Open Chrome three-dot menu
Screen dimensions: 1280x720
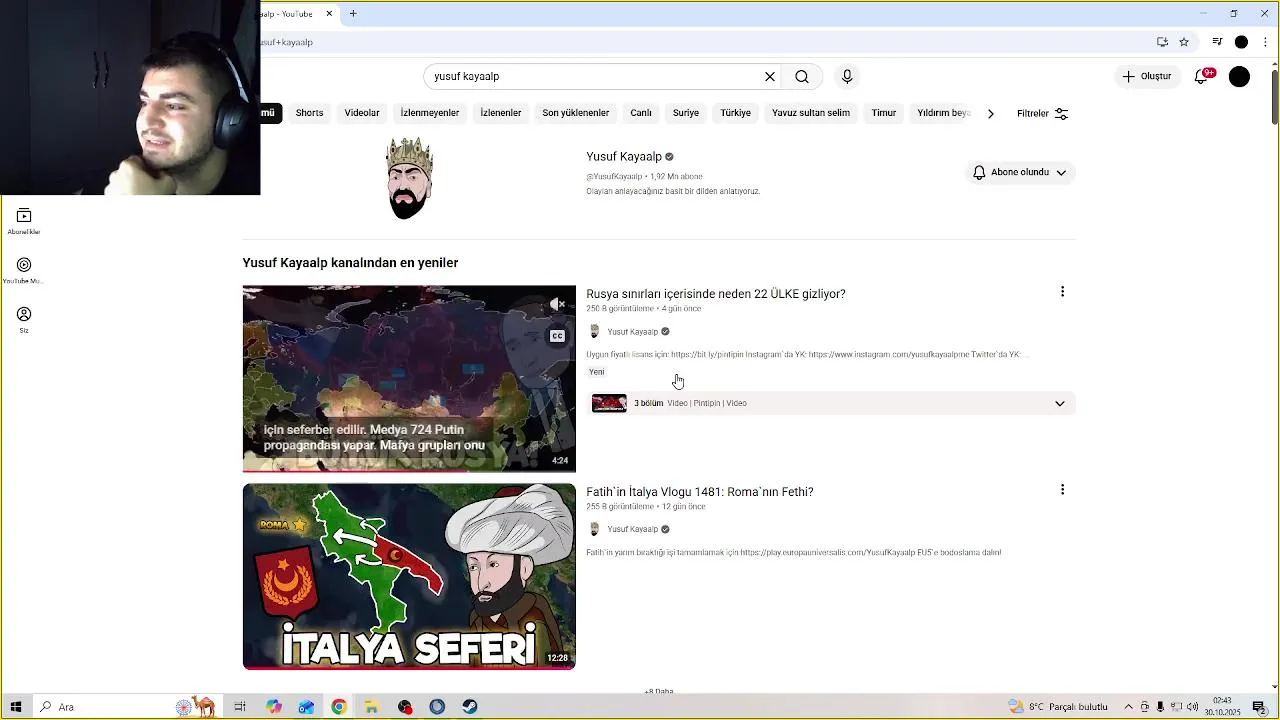coord(1265,42)
